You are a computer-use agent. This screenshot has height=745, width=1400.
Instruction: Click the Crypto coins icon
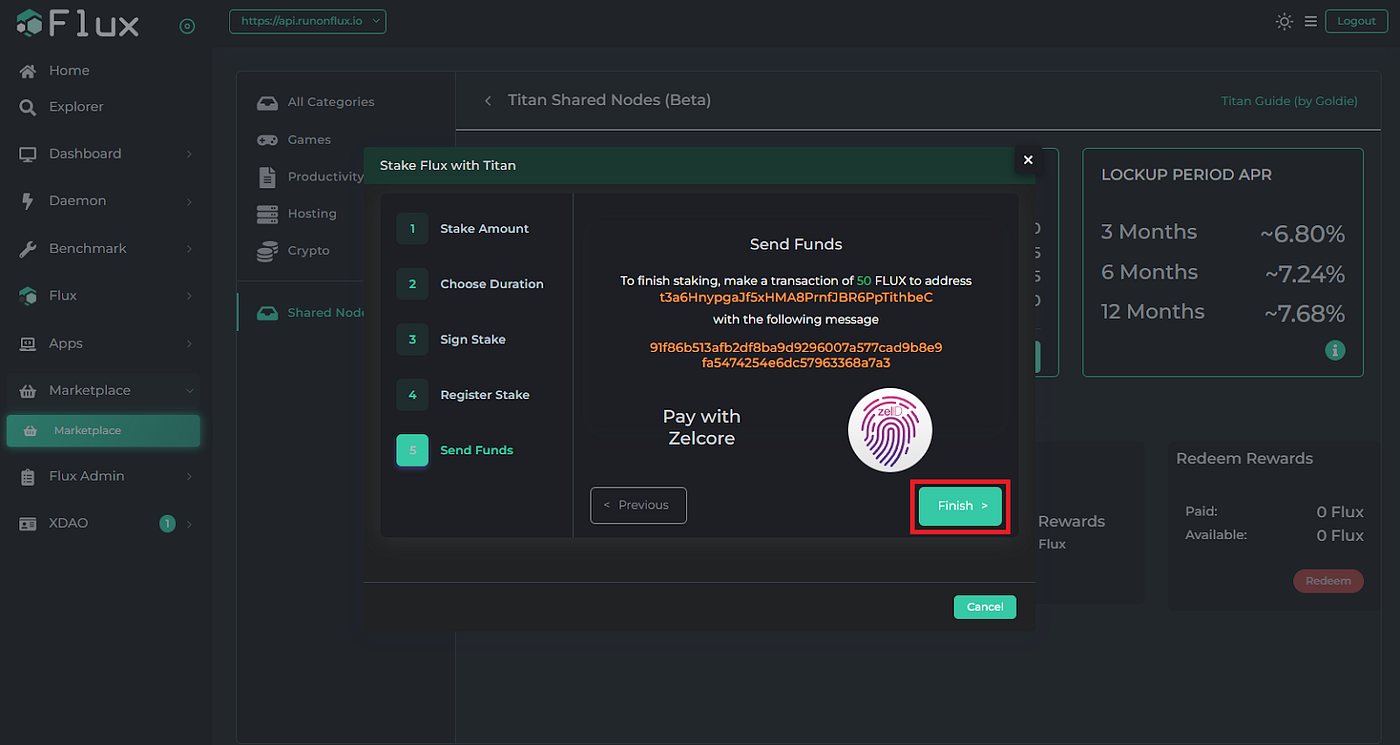[x=267, y=251]
